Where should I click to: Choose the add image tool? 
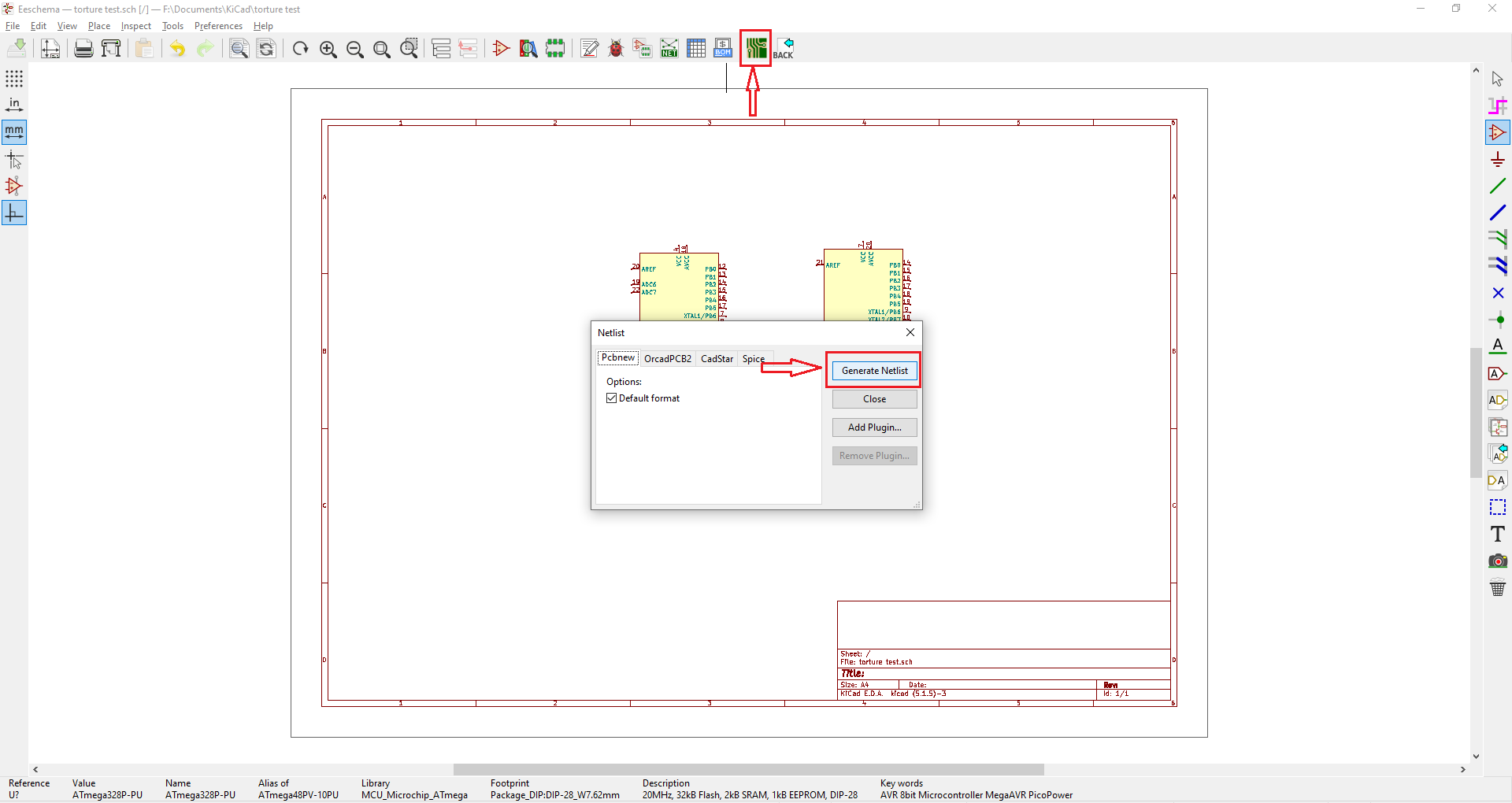[1498, 561]
